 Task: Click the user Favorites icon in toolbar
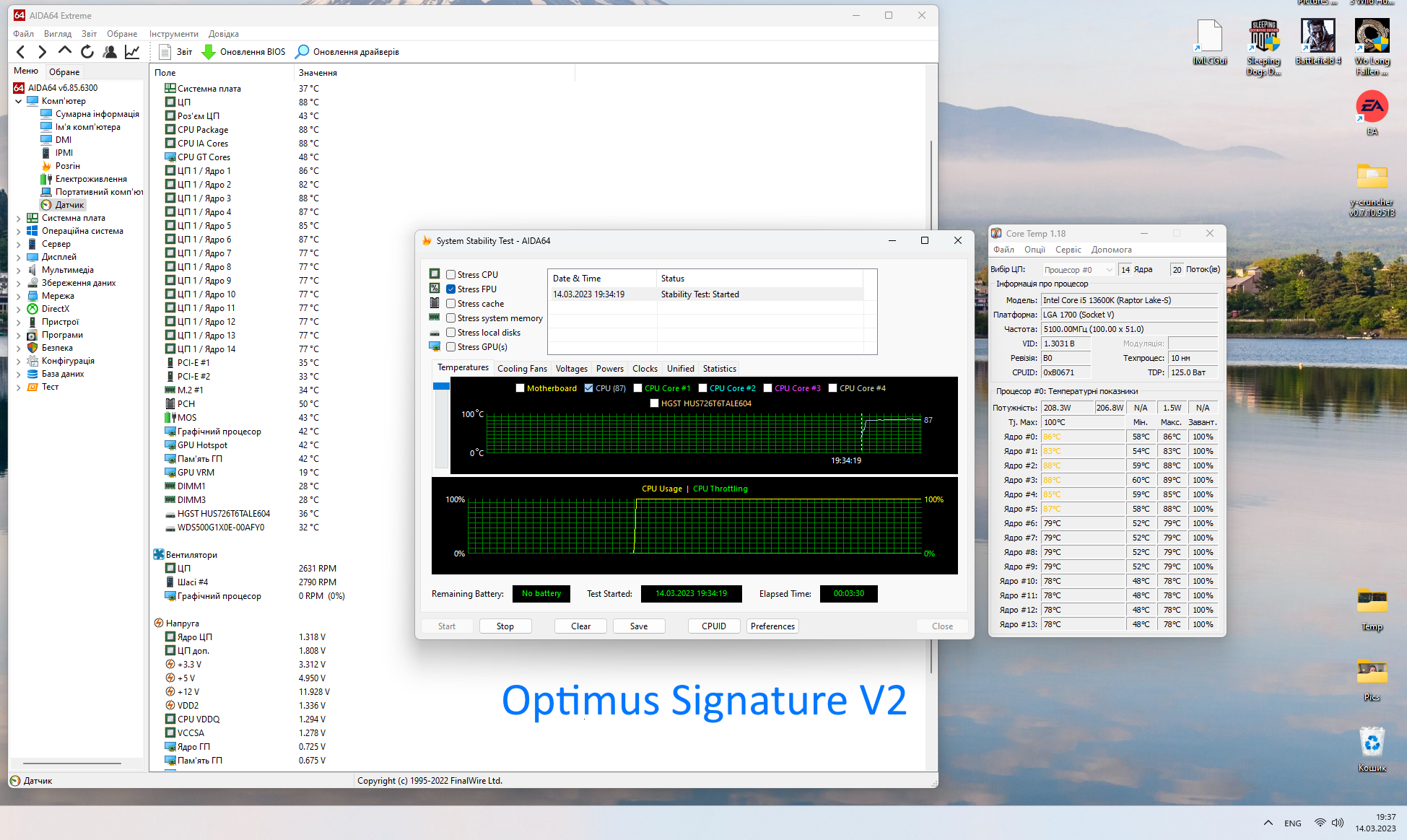coord(110,51)
